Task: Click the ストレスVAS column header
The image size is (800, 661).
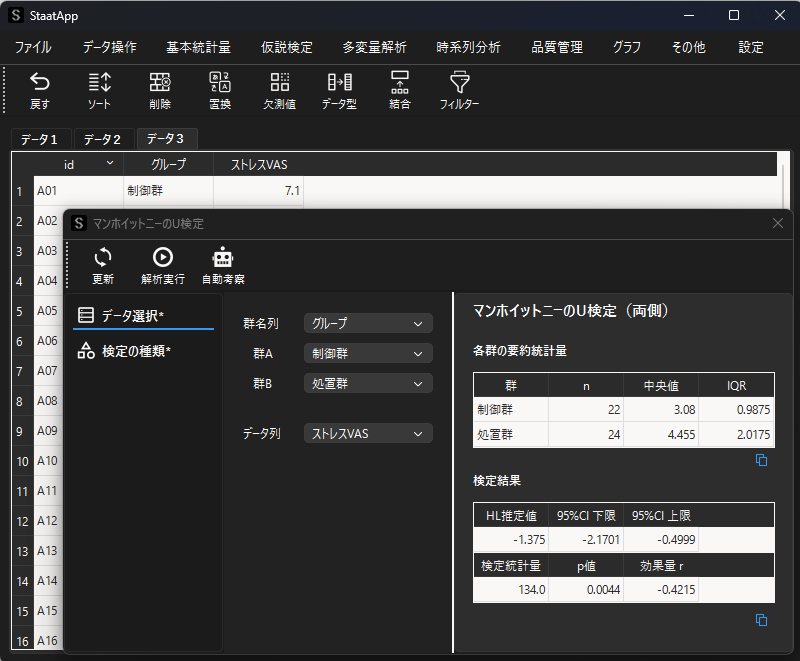Action: coord(259,164)
